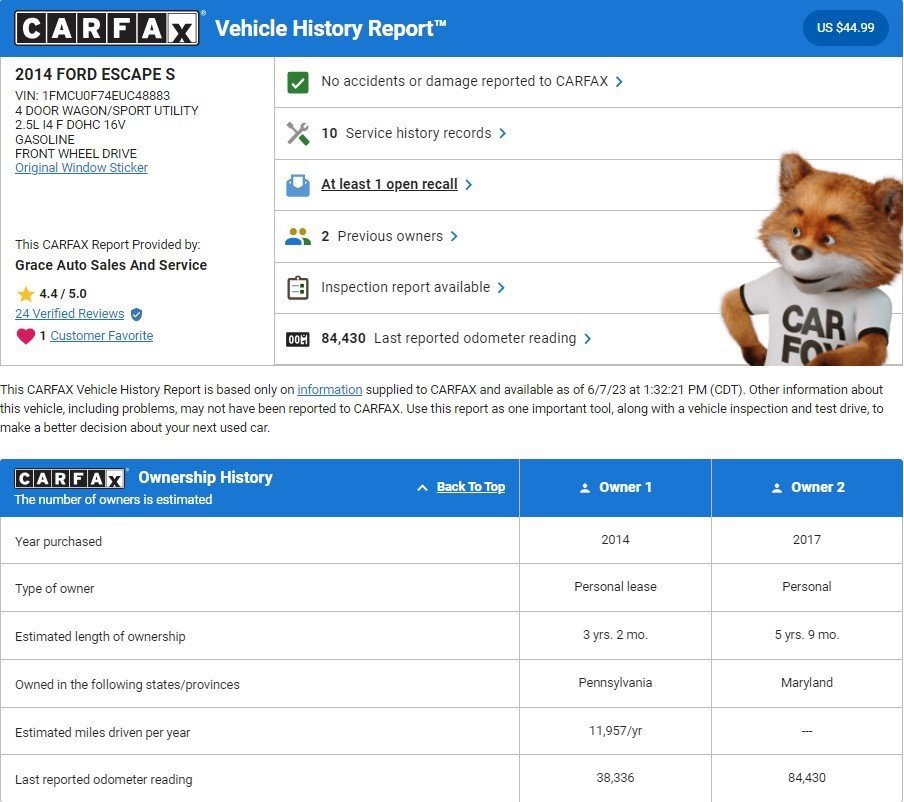
Task: Open '84,430 Last reported odometer reading'
Action: pyautogui.click(x=449, y=338)
